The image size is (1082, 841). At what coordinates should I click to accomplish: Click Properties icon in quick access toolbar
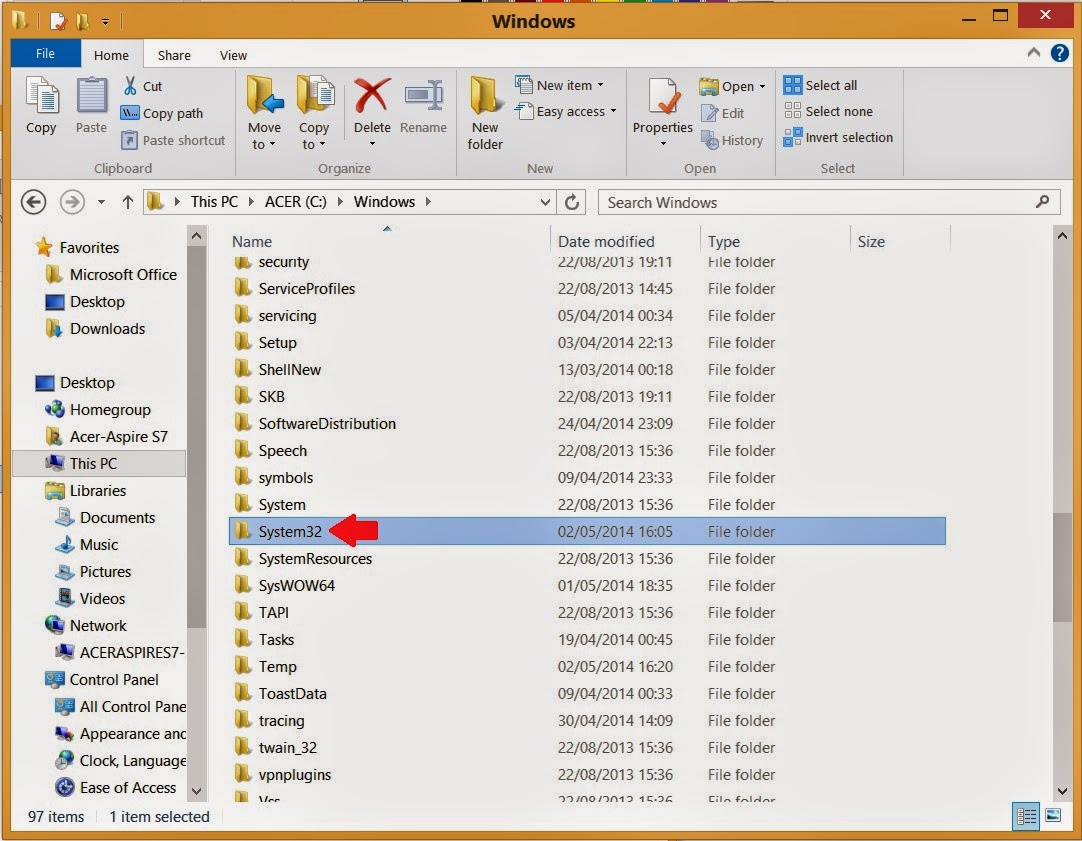(59, 21)
